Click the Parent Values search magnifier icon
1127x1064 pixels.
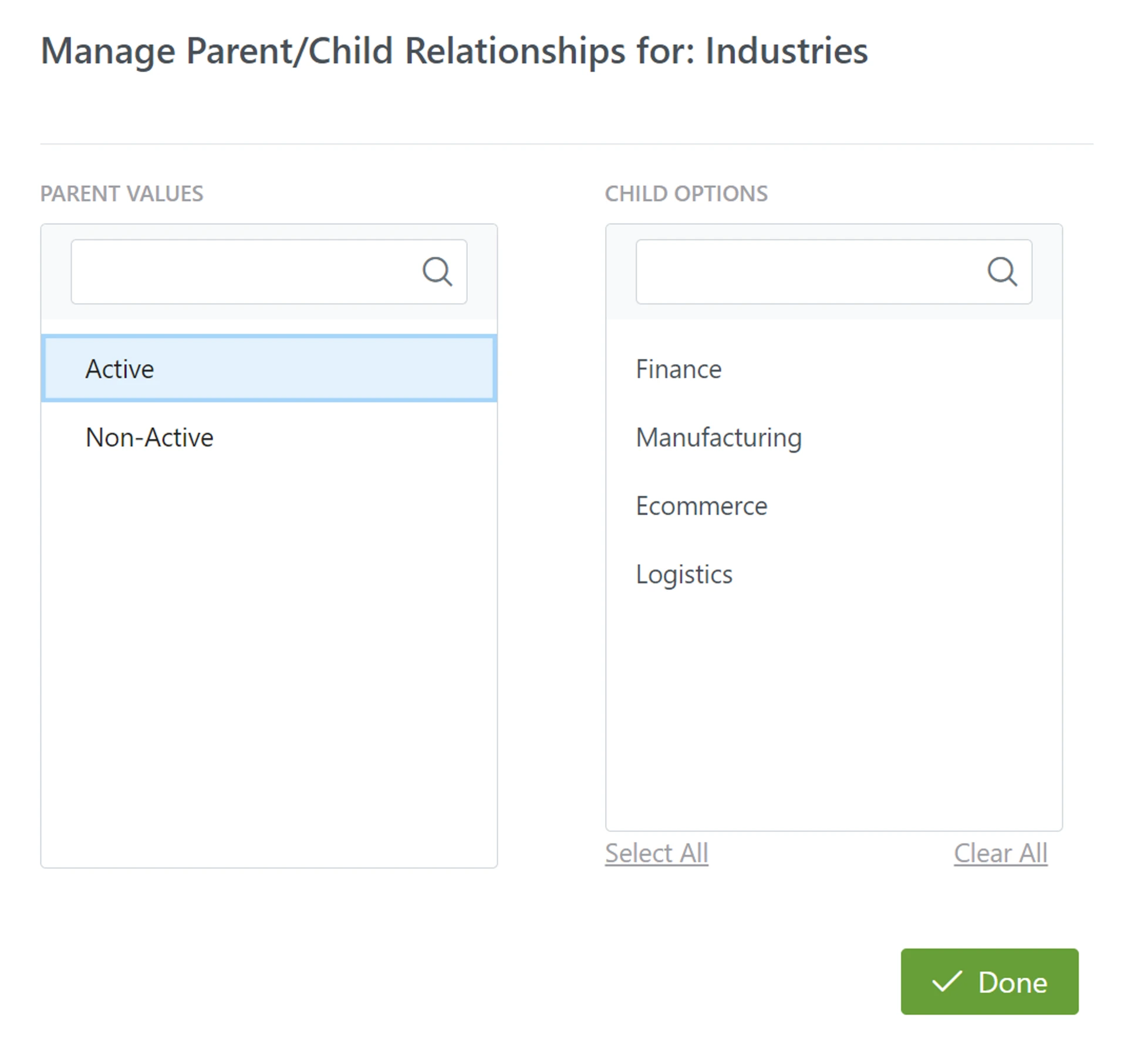click(x=437, y=271)
